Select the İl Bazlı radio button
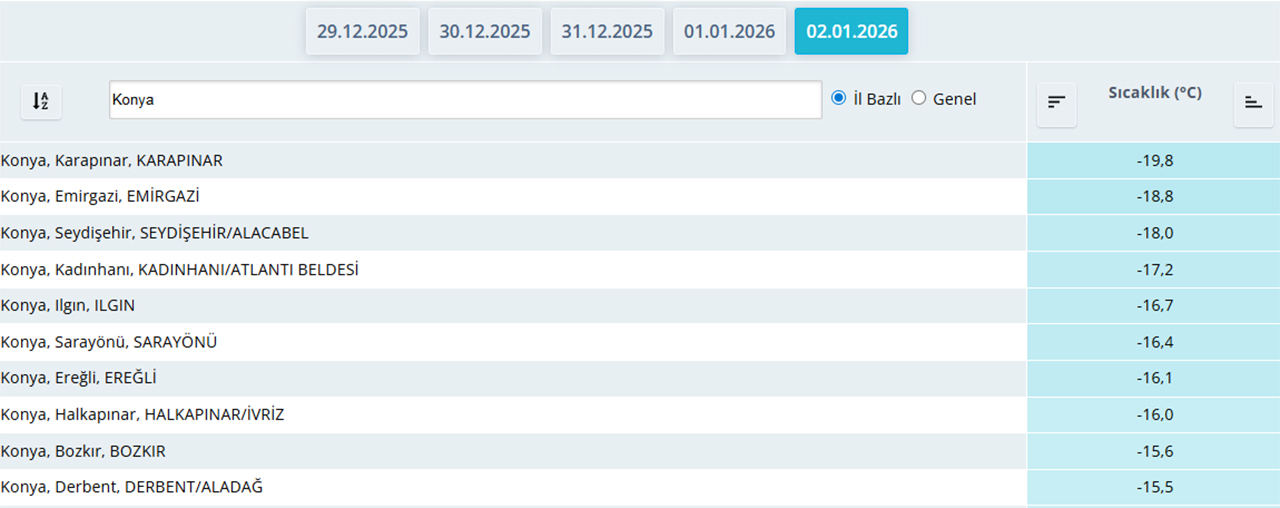The image size is (1280, 508). (x=839, y=98)
